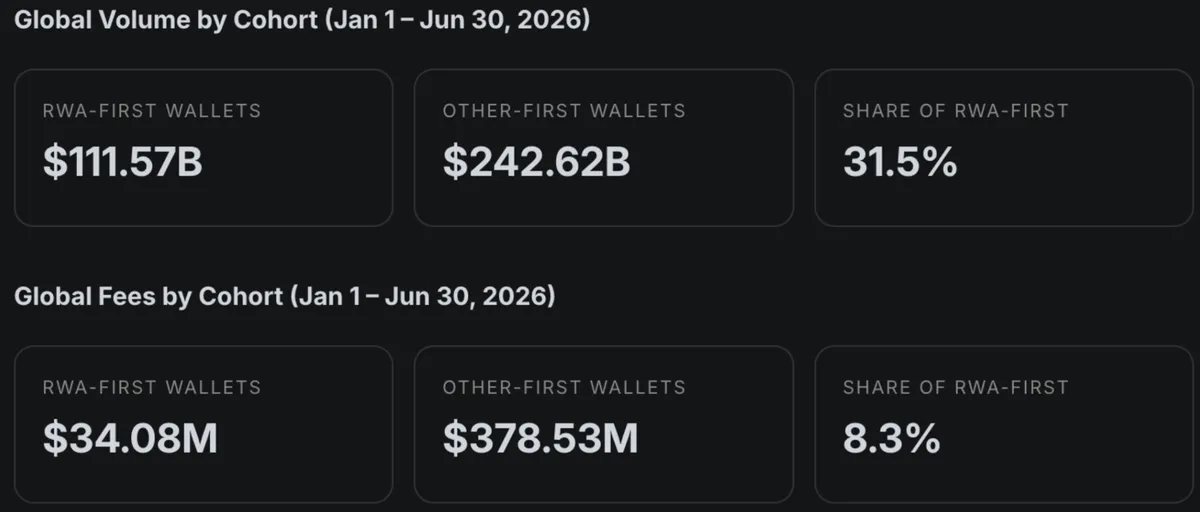Select the $378.53M fees figure

tap(541, 439)
